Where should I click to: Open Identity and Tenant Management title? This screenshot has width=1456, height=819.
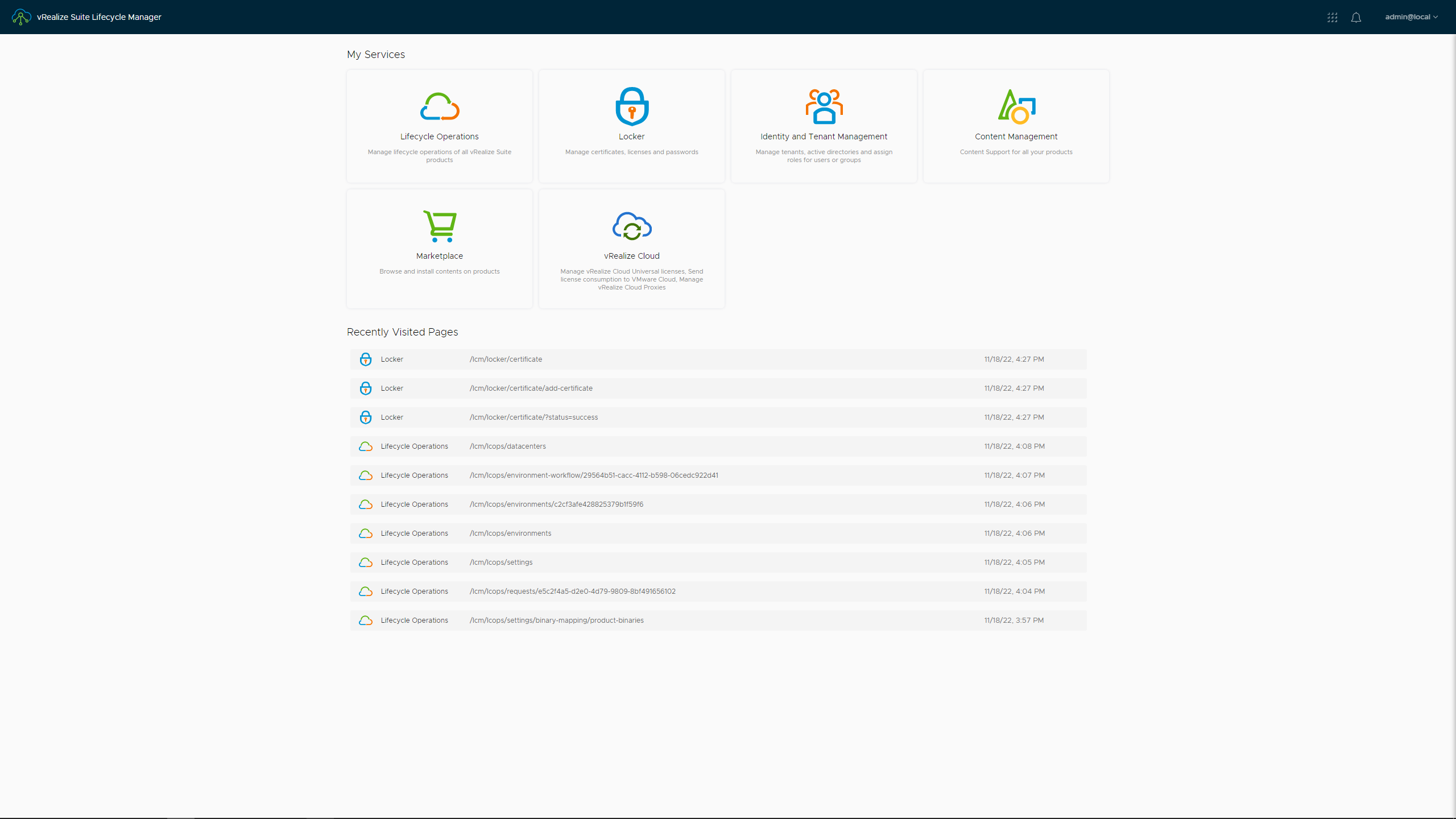tap(824, 136)
